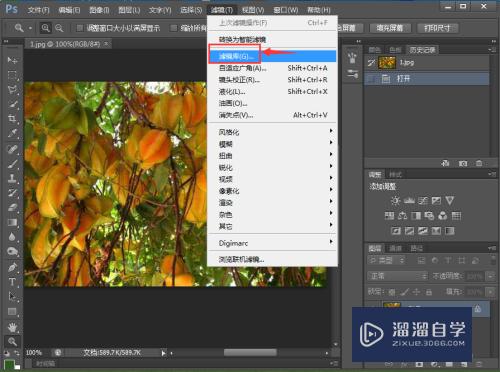Select the Move tool
The width and height of the screenshot is (500, 372).
pyautogui.click(x=12, y=60)
